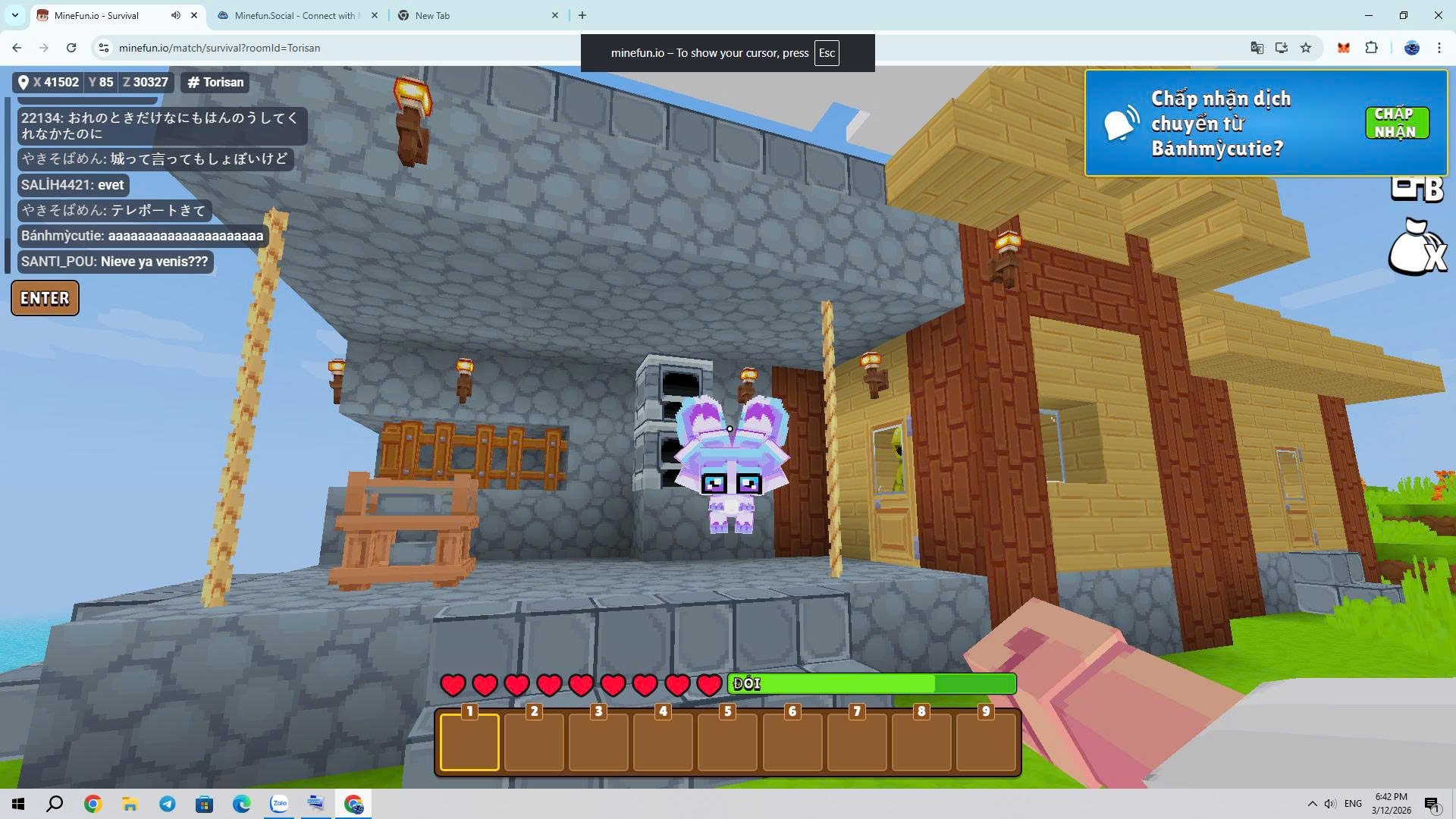Viewport: 1456px width, 819px height.
Task: Click the install app icon
Action: tap(1281, 48)
